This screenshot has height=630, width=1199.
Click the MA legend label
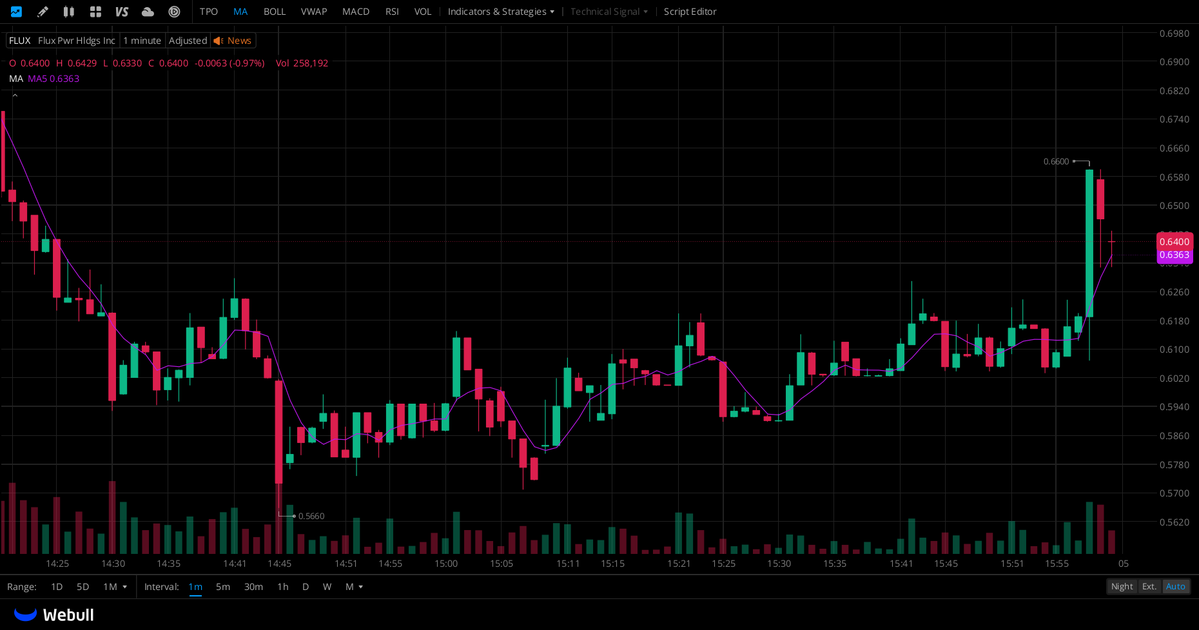[x=16, y=79]
